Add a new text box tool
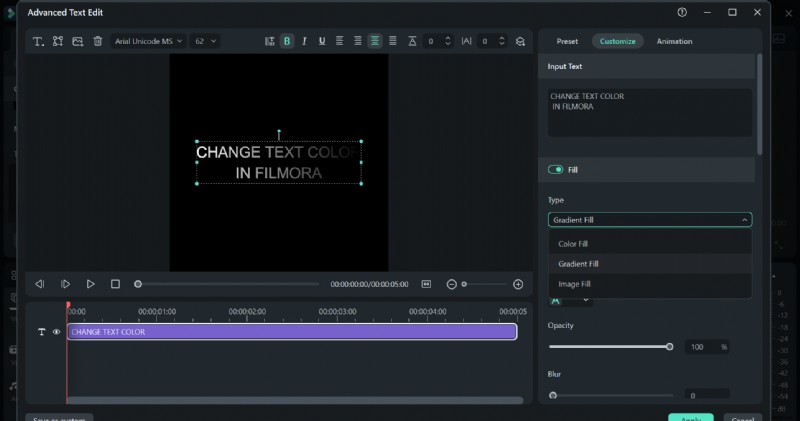This screenshot has width=800, height=421. (38, 41)
